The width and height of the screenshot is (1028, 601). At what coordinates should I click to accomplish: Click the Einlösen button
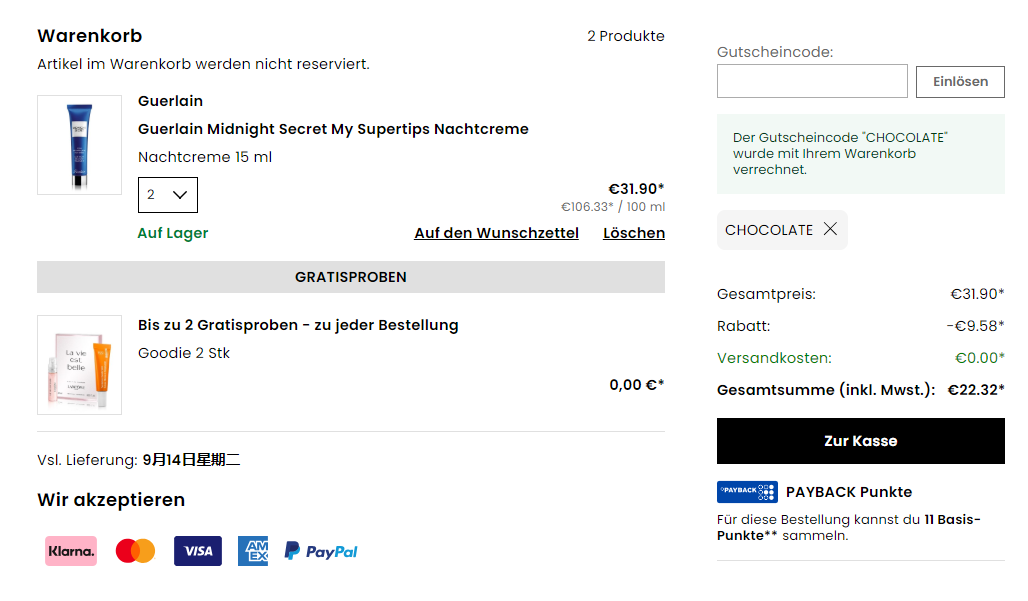click(x=960, y=81)
